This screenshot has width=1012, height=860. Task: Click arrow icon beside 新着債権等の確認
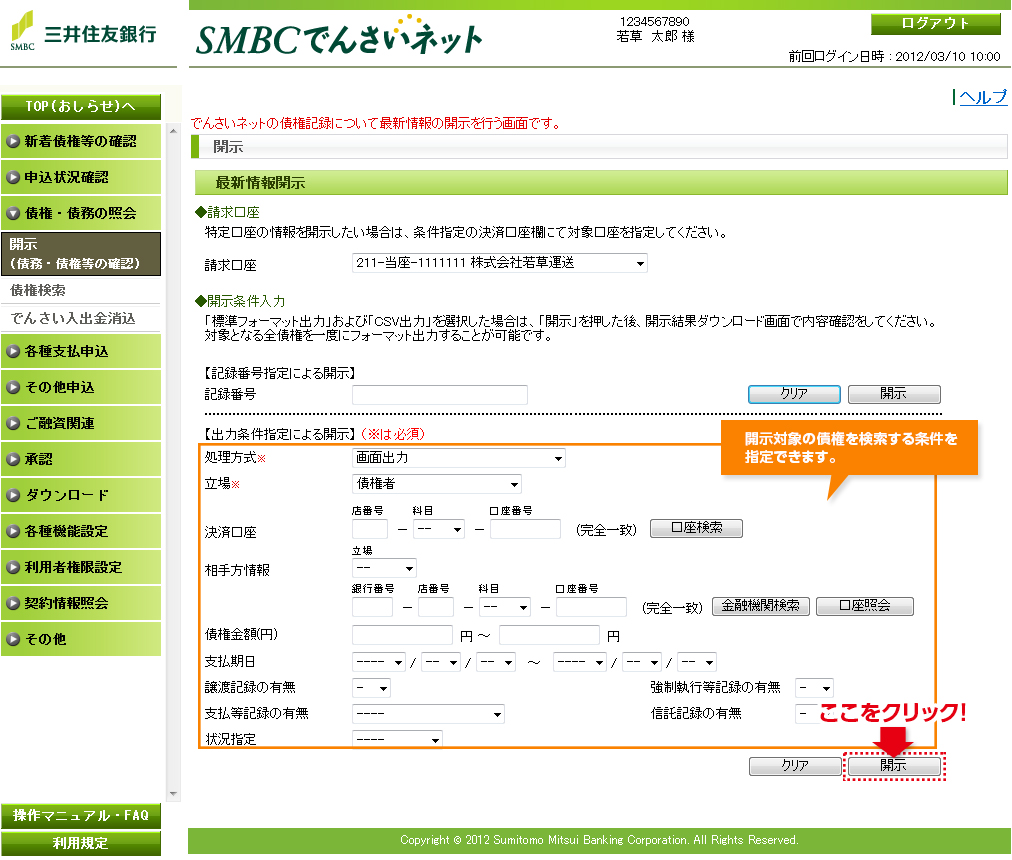coord(13,141)
